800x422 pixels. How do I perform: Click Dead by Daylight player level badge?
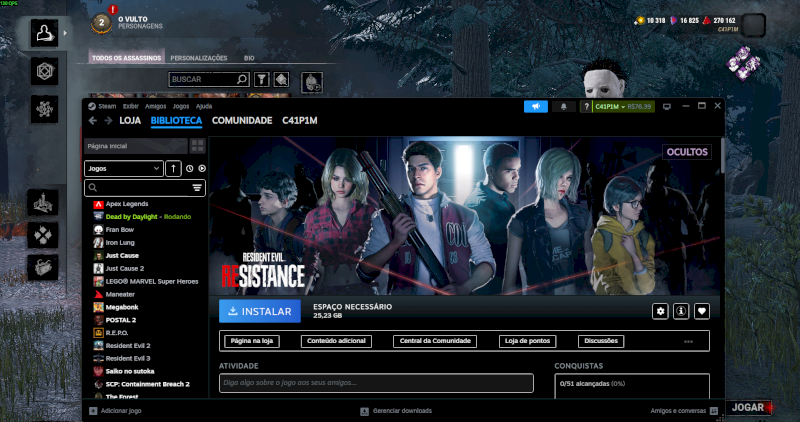tap(102, 23)
